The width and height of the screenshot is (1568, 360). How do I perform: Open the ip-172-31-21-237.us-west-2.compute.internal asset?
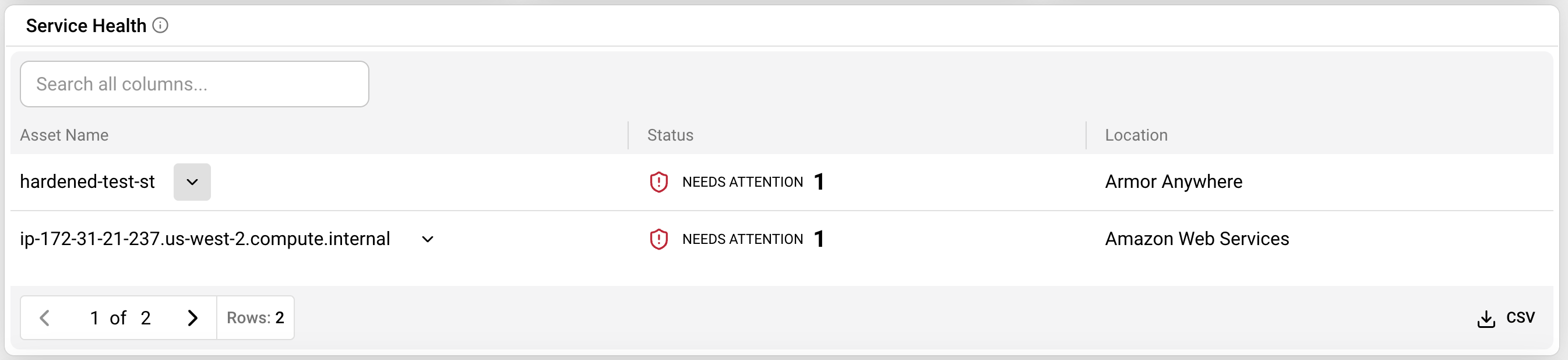[x=205, y=239]
